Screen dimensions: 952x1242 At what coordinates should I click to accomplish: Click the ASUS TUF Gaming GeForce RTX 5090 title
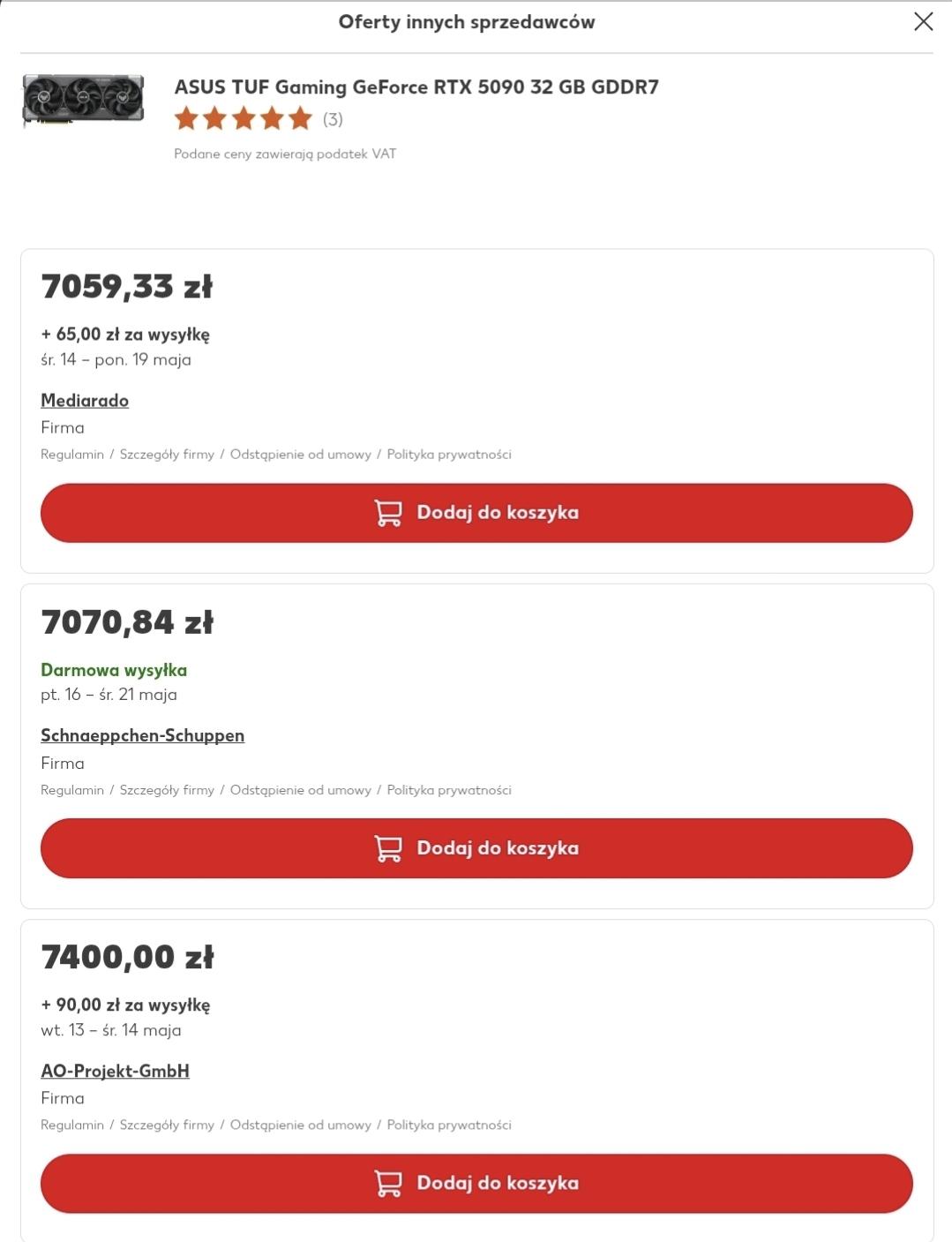click(x=416, y=87)
